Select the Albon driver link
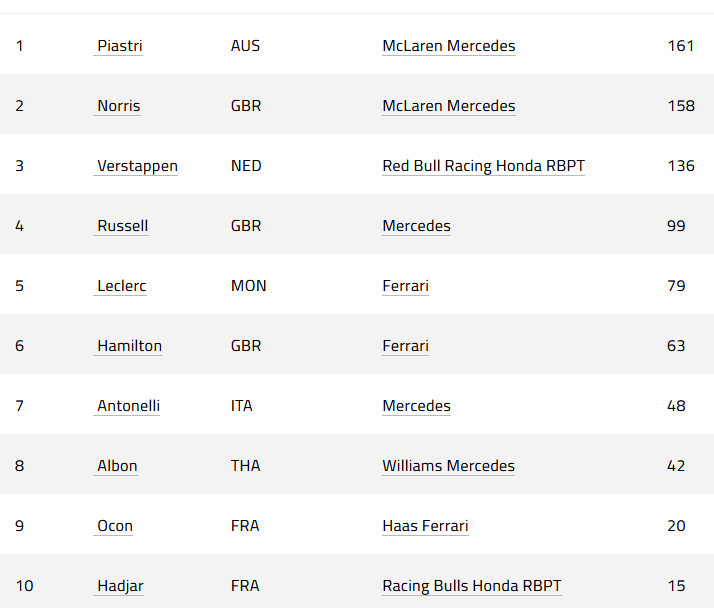714x608 pixels. pyautogui.click(x=117, y=466)
